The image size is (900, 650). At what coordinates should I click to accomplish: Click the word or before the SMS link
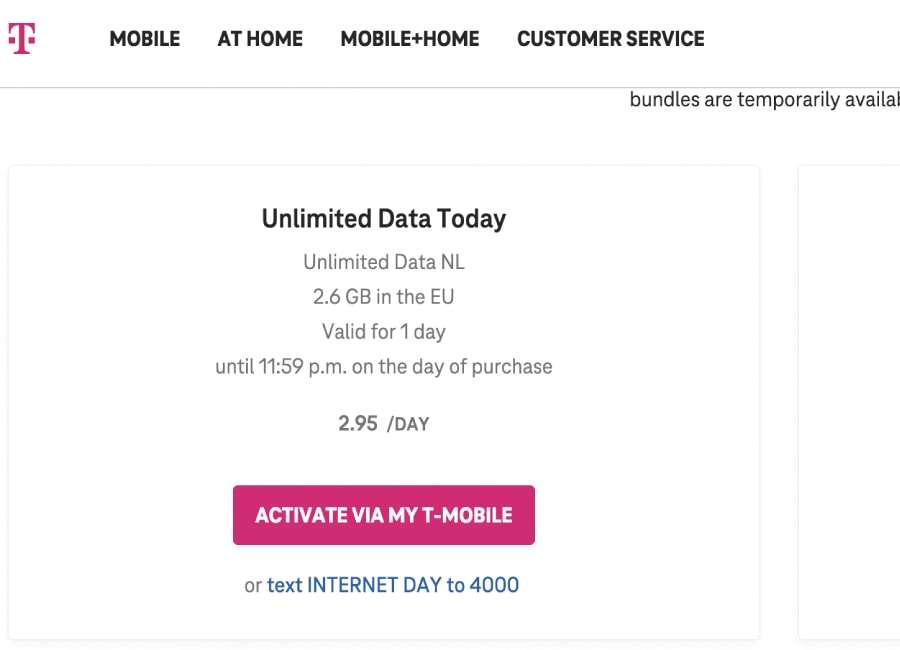click(x=253, y=586)
